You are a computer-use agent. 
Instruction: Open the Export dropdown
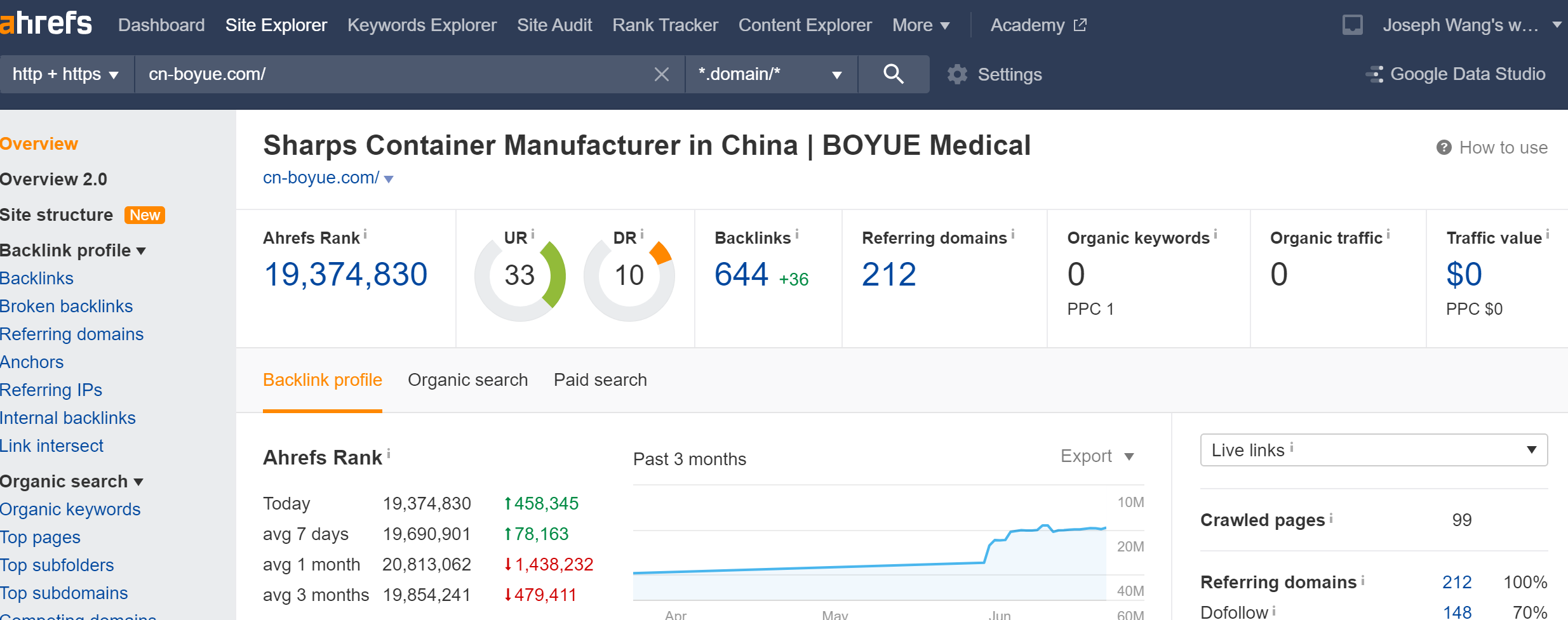pos(1097,456)
